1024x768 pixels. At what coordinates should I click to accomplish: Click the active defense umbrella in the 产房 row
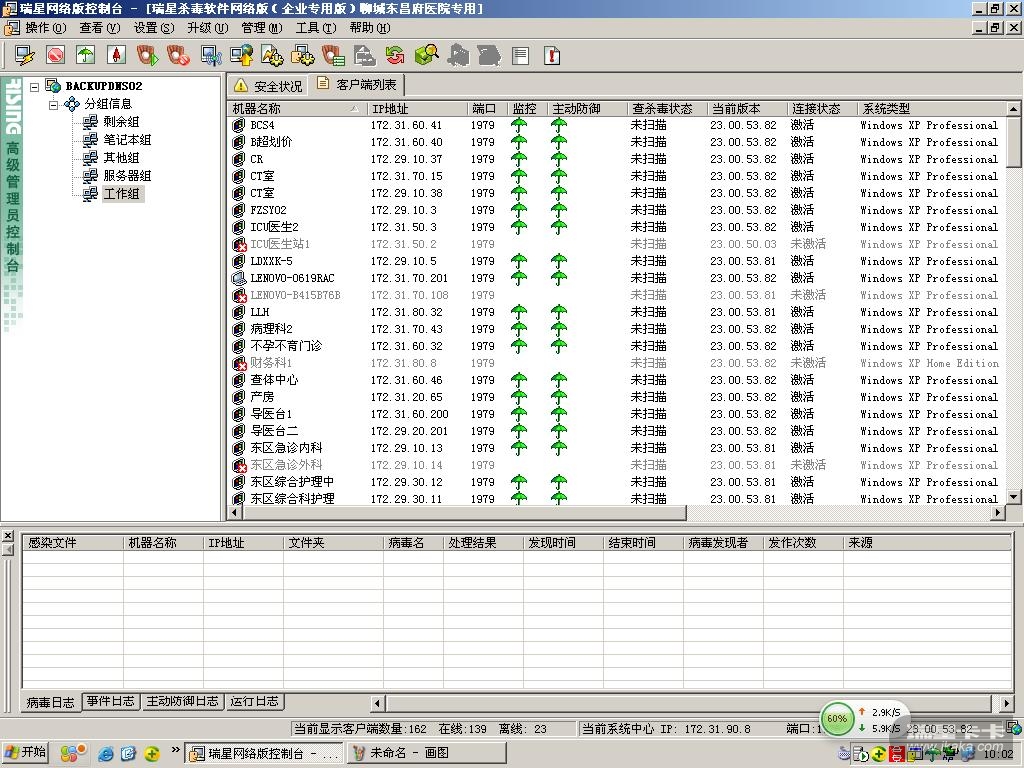coord(558,396)
